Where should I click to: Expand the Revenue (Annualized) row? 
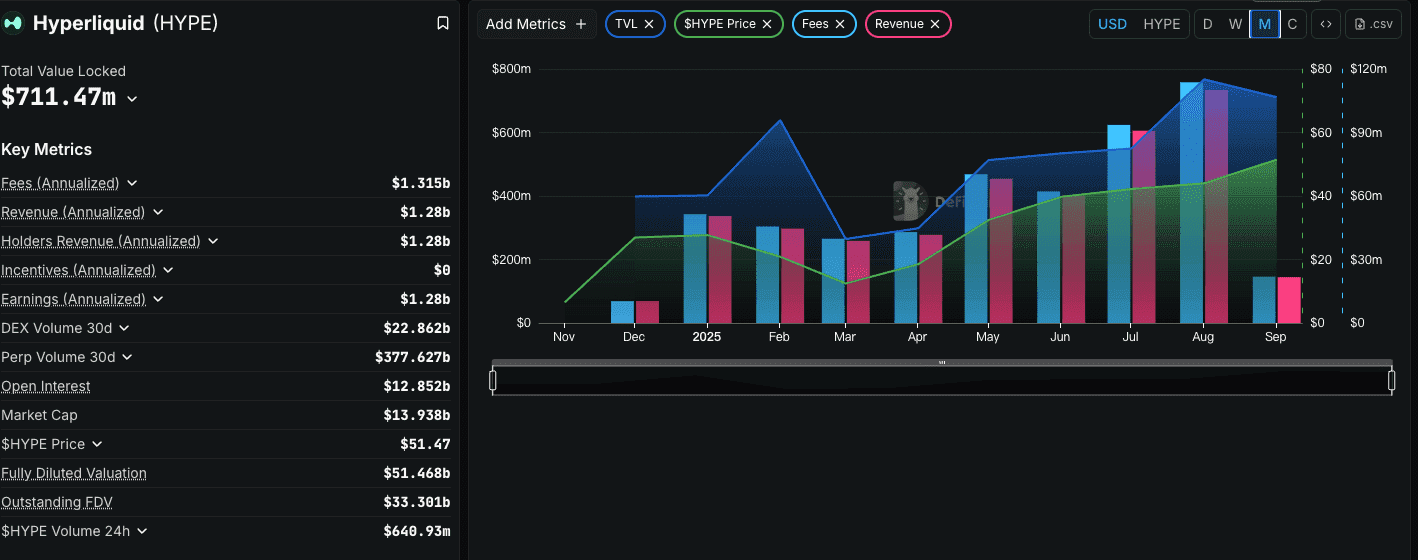point(158,212)
